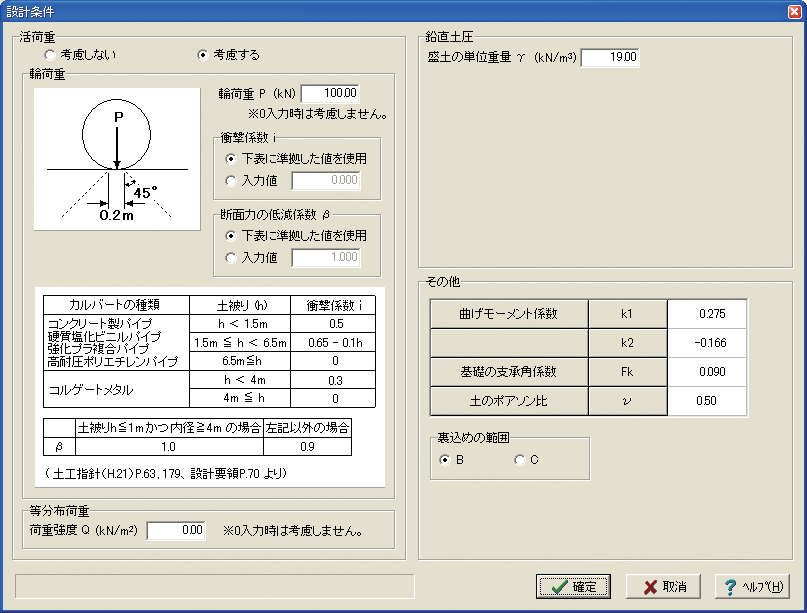Click the 輪荷重 P (kN) input field
This screenshot has height=613, width=807.
tap(330, 93)
